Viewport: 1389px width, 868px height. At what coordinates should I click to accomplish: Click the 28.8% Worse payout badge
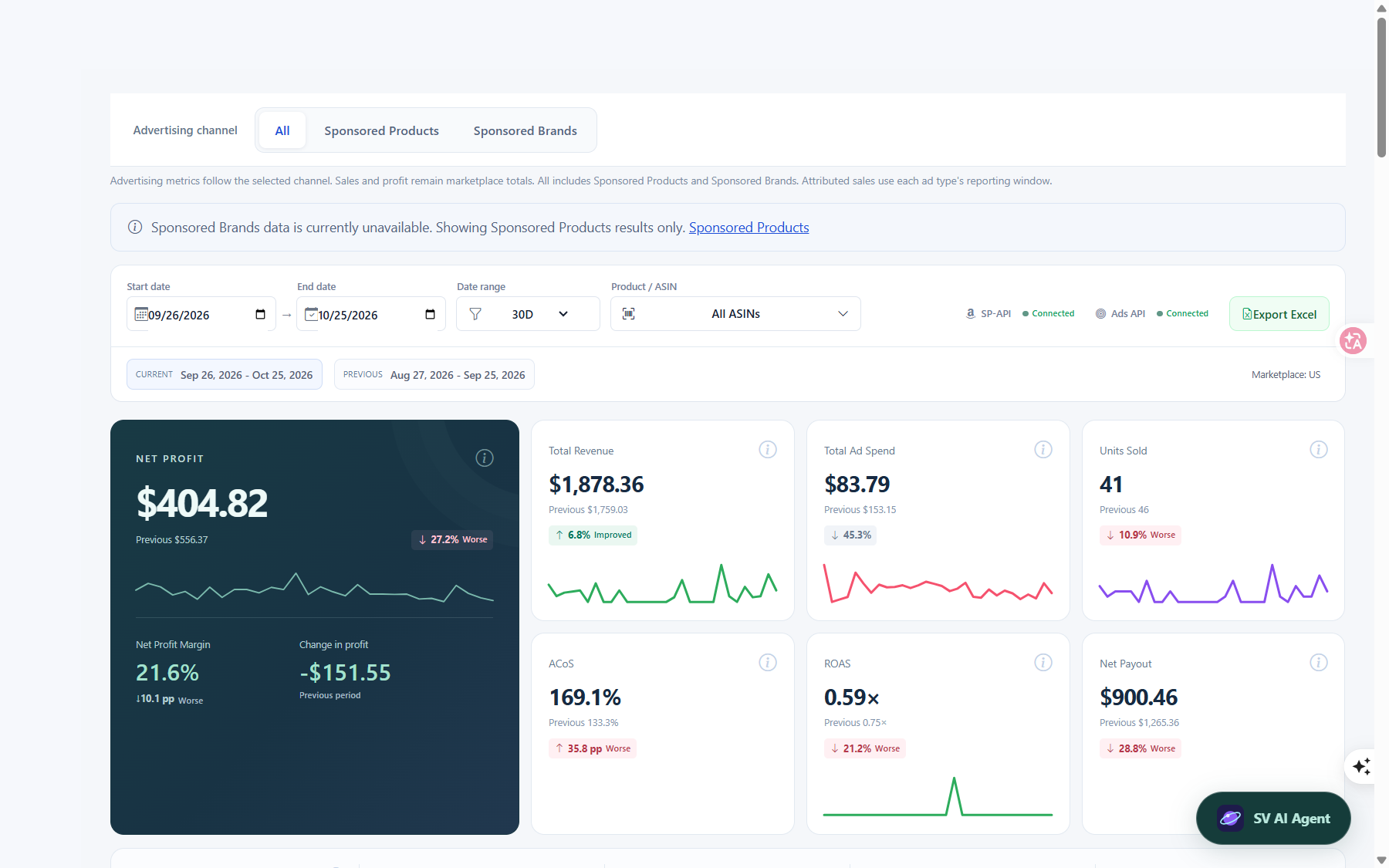pos(1140,748)
